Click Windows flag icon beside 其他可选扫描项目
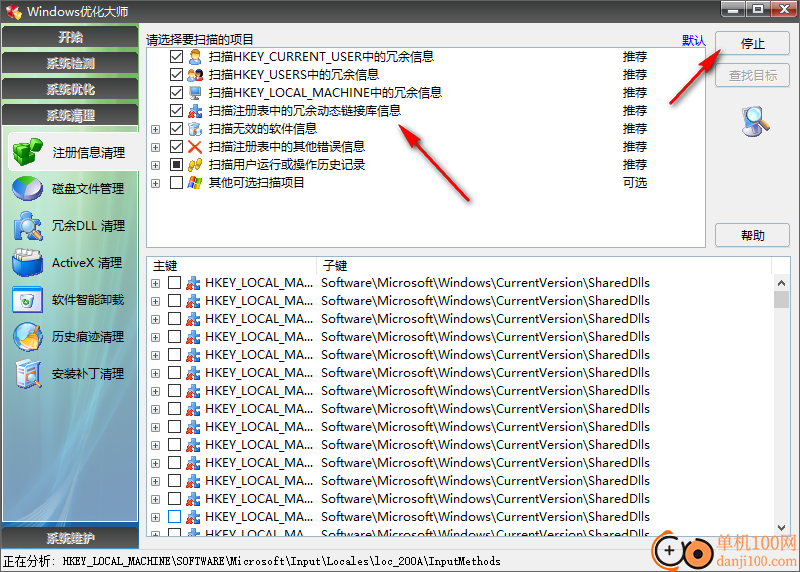800x572 pixels. click(x=195, y=183)
